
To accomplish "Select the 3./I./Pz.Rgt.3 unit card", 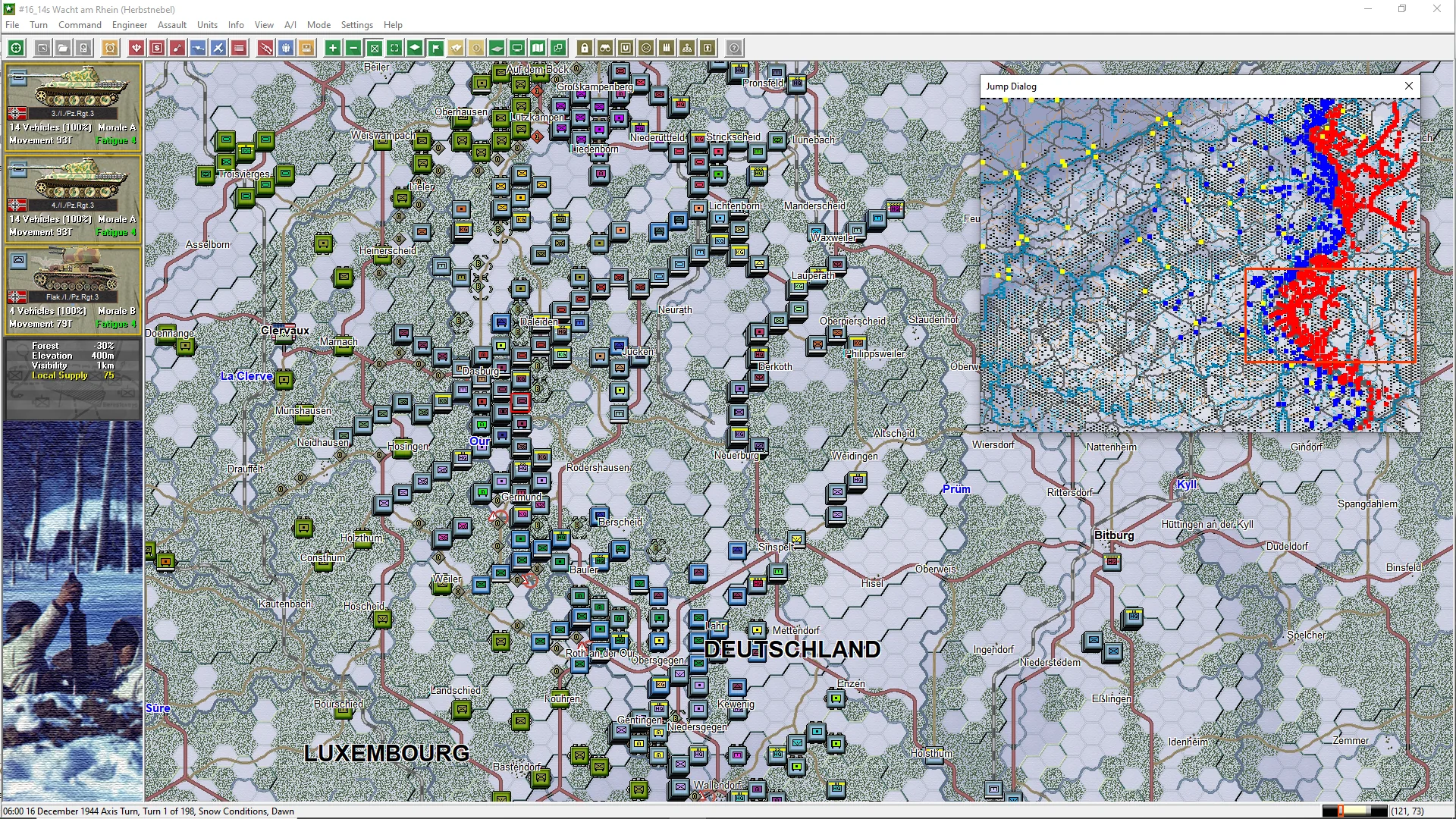I will [x=73, y=106].
